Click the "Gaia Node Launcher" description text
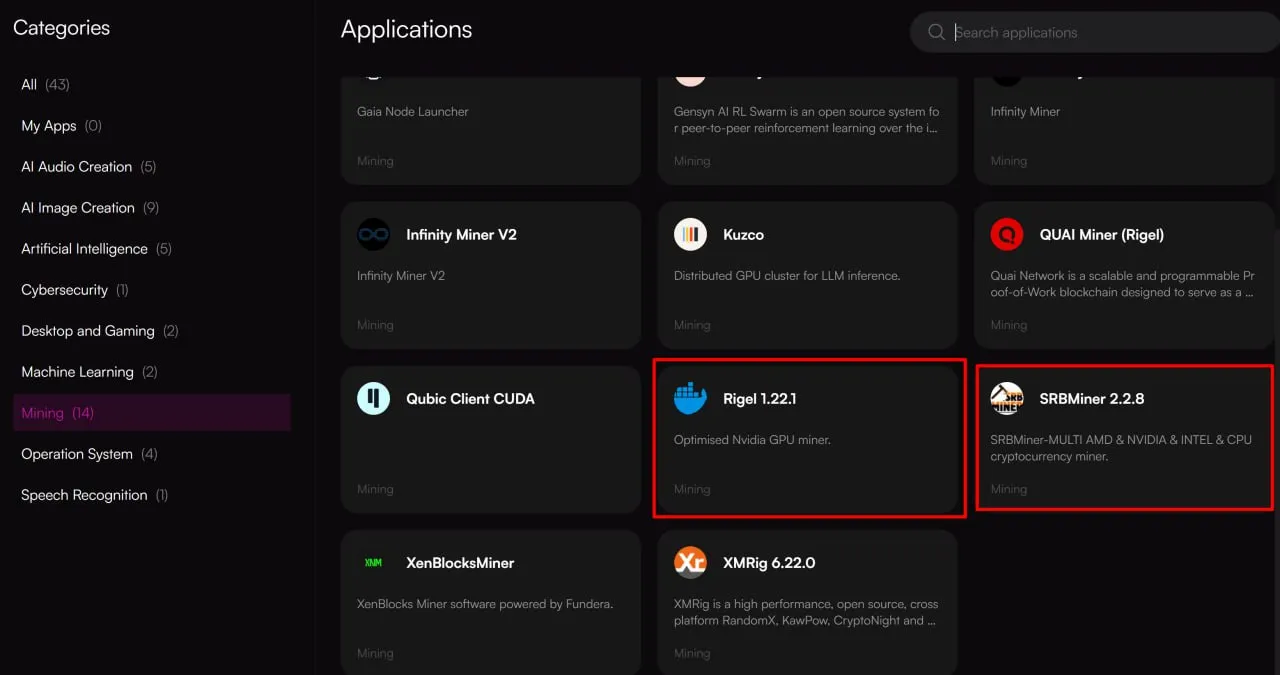 pos(413,112)
